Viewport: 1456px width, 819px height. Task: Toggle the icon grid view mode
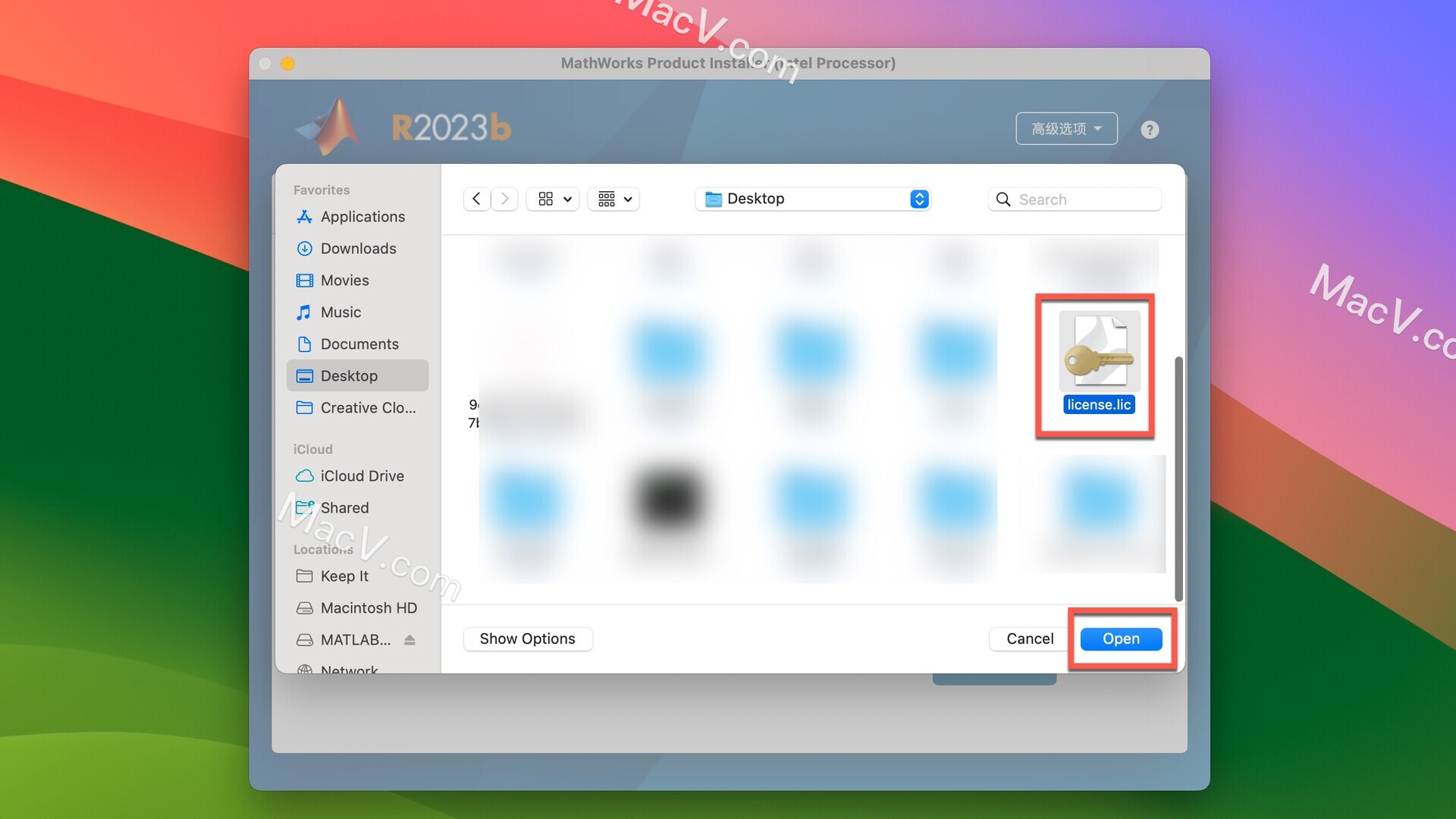click(x=545, y=199)
